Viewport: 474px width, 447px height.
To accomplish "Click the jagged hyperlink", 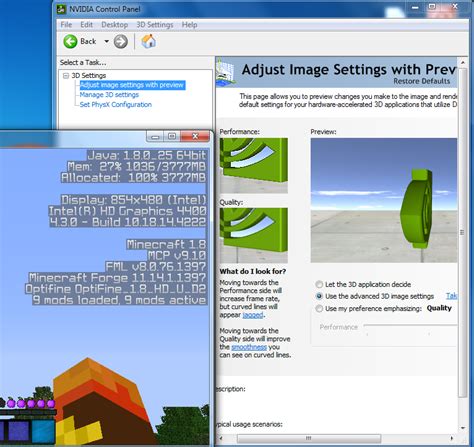I will [253, 315].
